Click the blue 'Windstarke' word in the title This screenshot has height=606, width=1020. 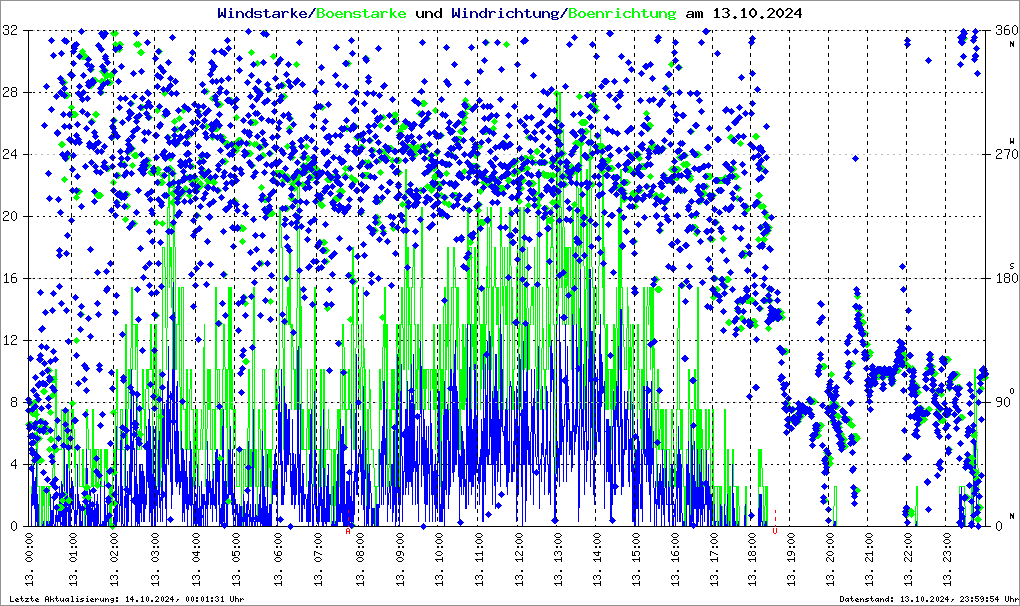coord(265,13)
